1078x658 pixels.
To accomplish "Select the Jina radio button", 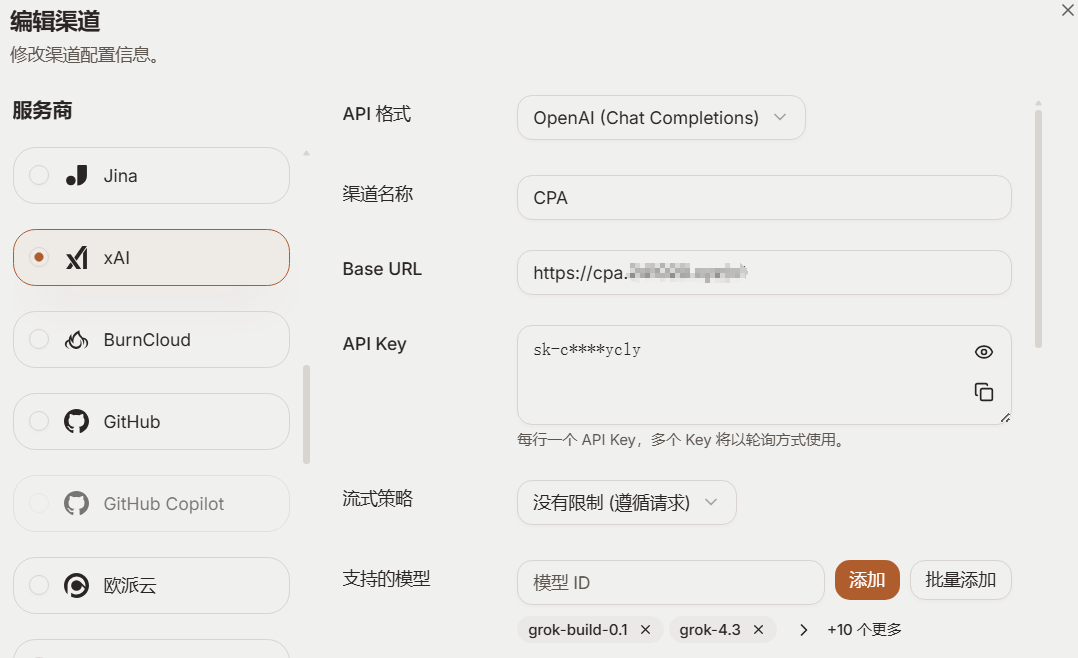I will pyautogui.click(x=39, y=175).
